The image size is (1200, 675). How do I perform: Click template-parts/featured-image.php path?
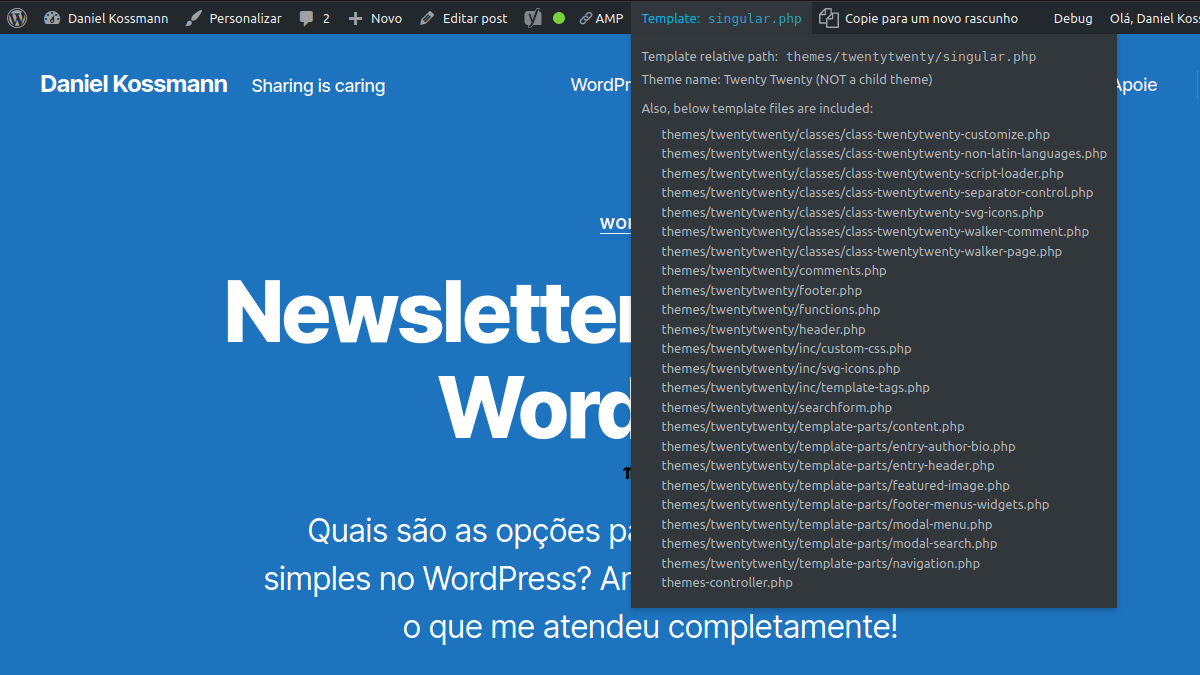pos(835,485)
